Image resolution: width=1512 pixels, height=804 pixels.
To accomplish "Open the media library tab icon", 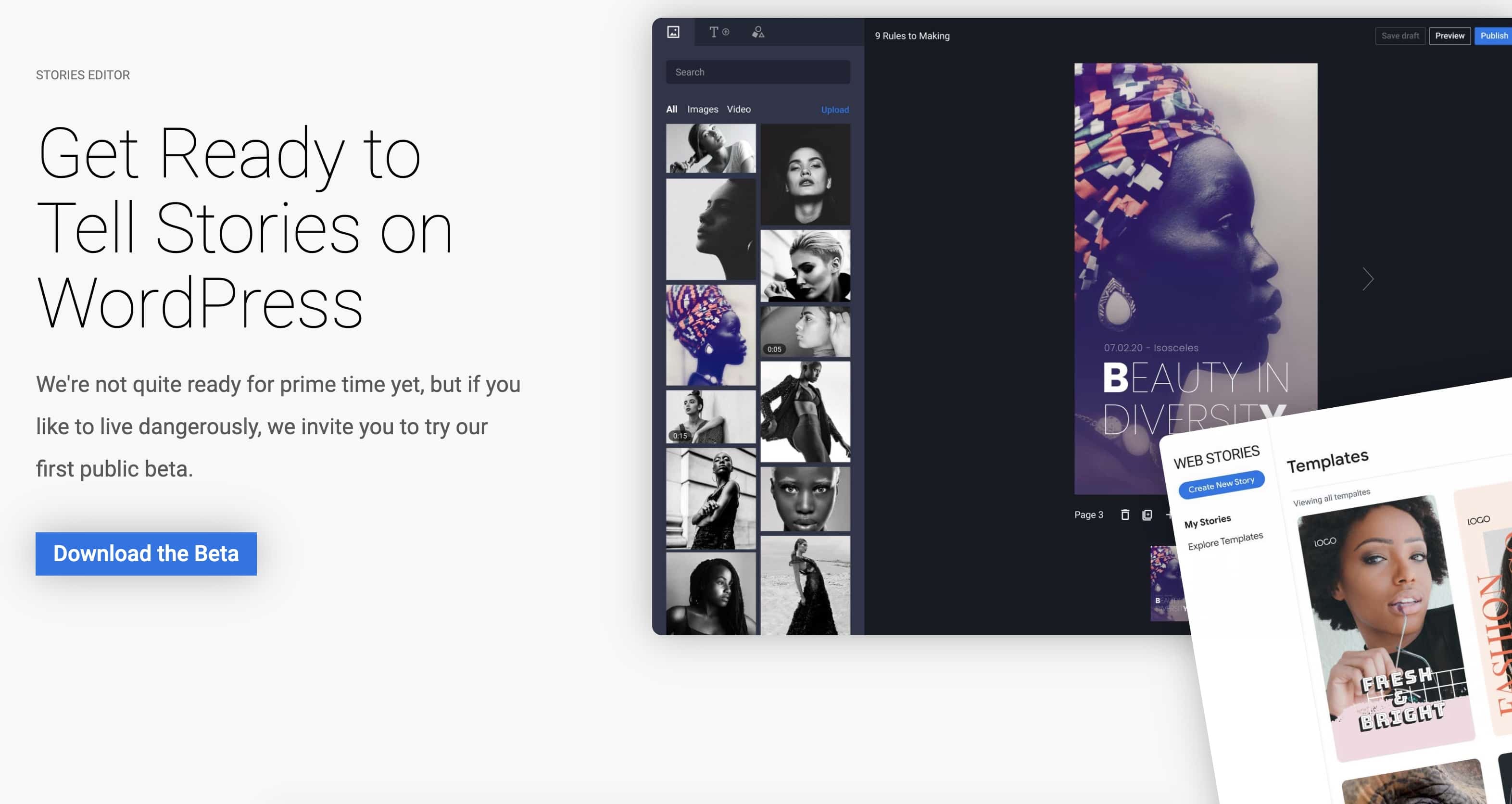I will pos(673,32).
